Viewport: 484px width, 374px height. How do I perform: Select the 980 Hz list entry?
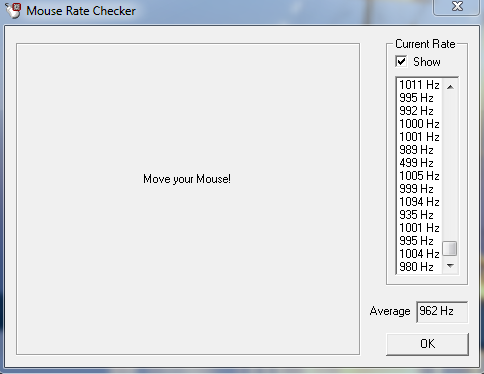click(419, 267)
